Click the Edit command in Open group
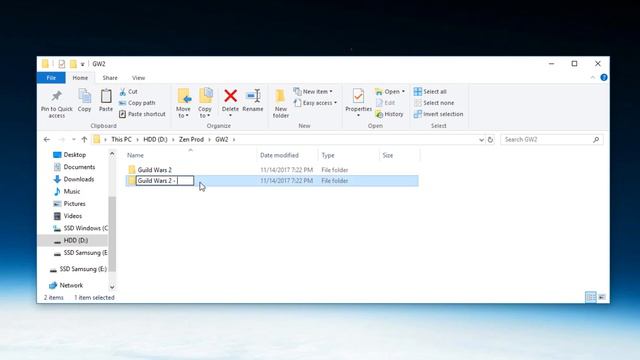640x360 pixels. (385, 103)
